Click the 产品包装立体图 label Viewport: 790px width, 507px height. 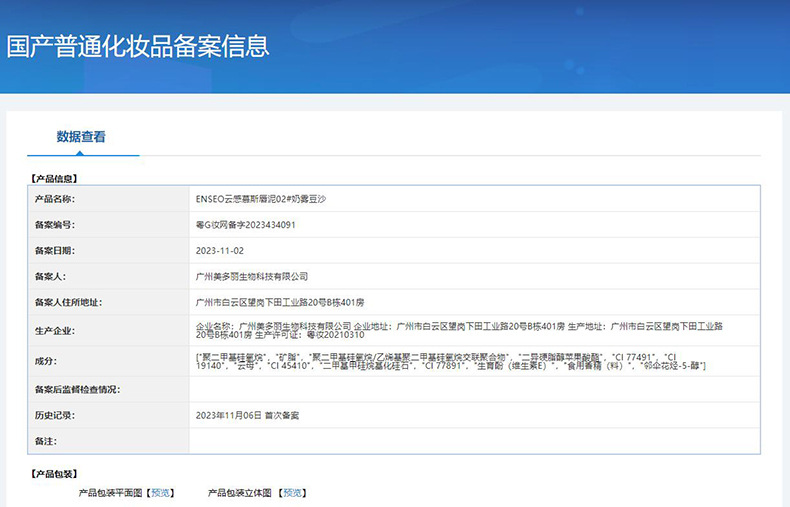click(x=240, y=492)
